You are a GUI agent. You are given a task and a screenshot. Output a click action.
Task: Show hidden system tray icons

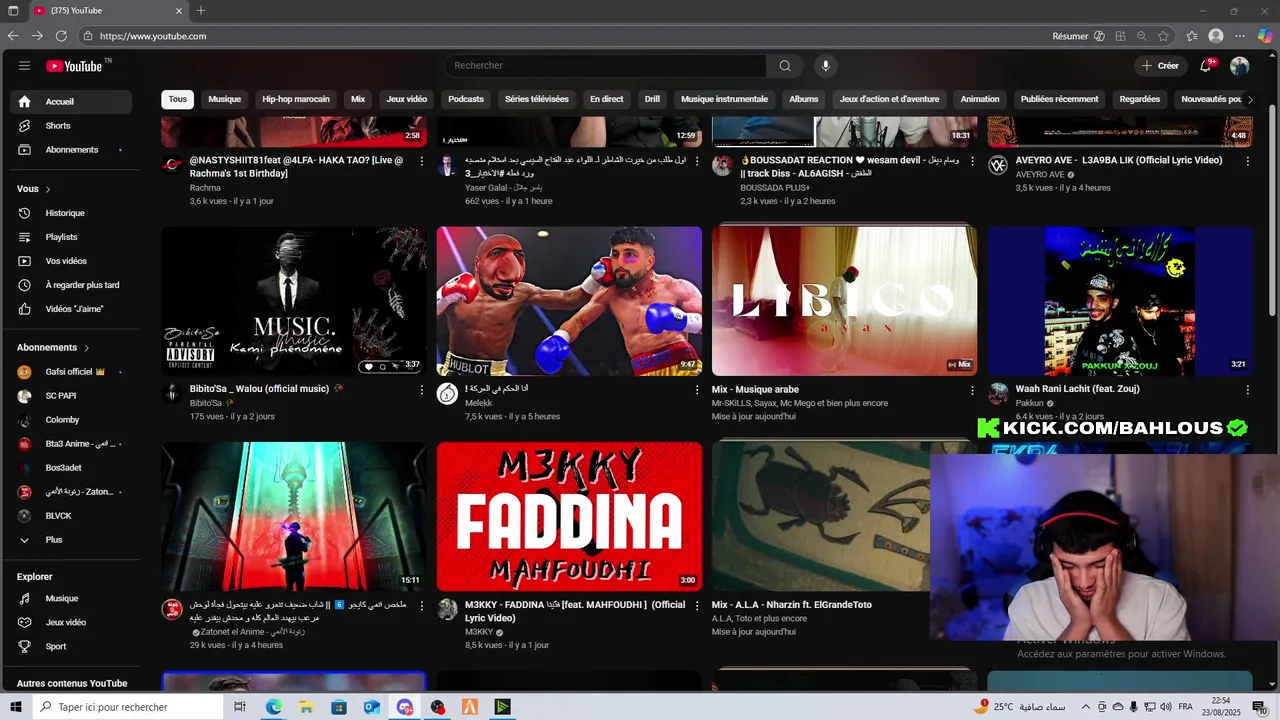pyautogui.click(x=1086, y=707)
